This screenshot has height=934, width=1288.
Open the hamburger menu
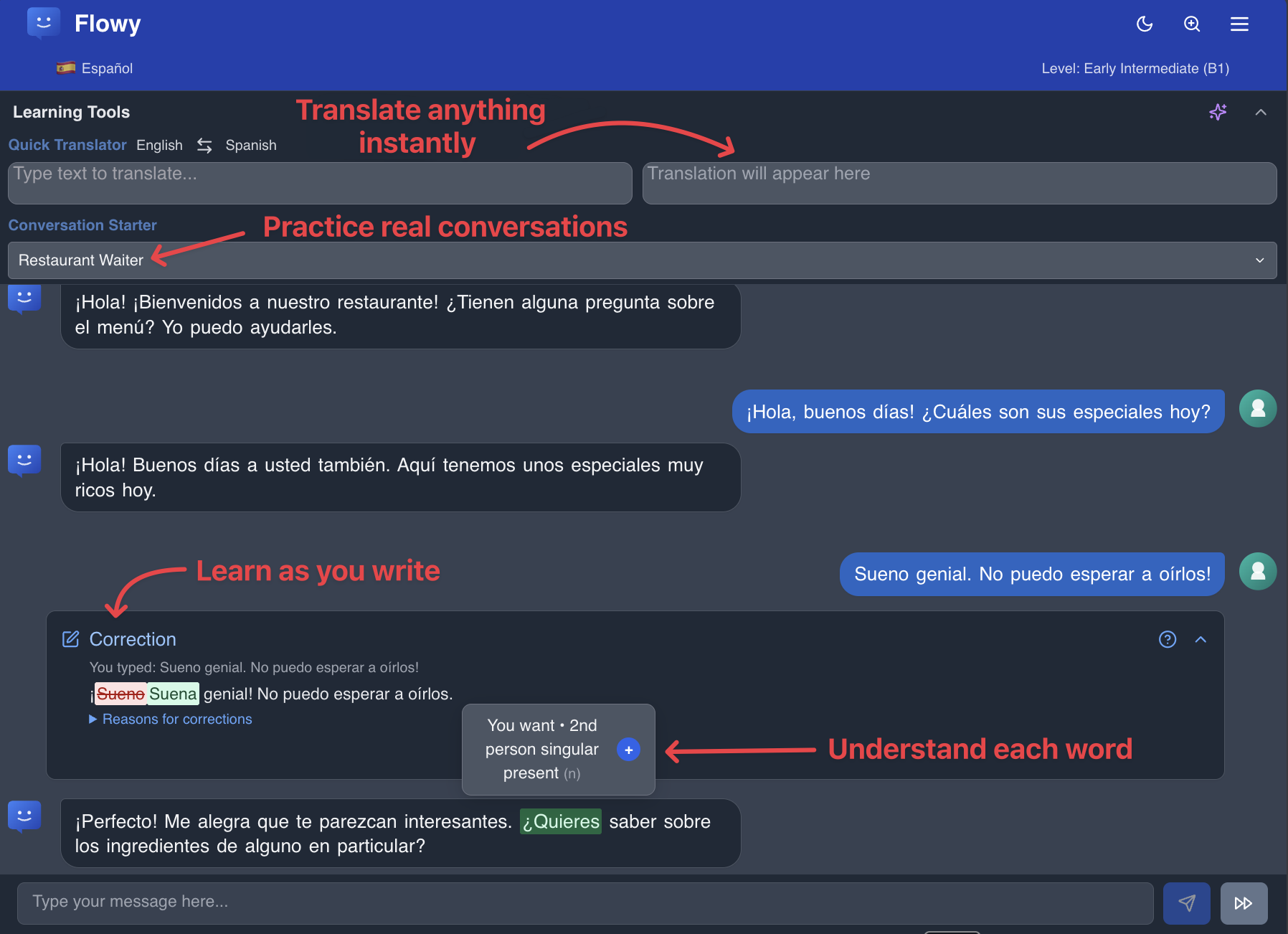coord(1239,24)
